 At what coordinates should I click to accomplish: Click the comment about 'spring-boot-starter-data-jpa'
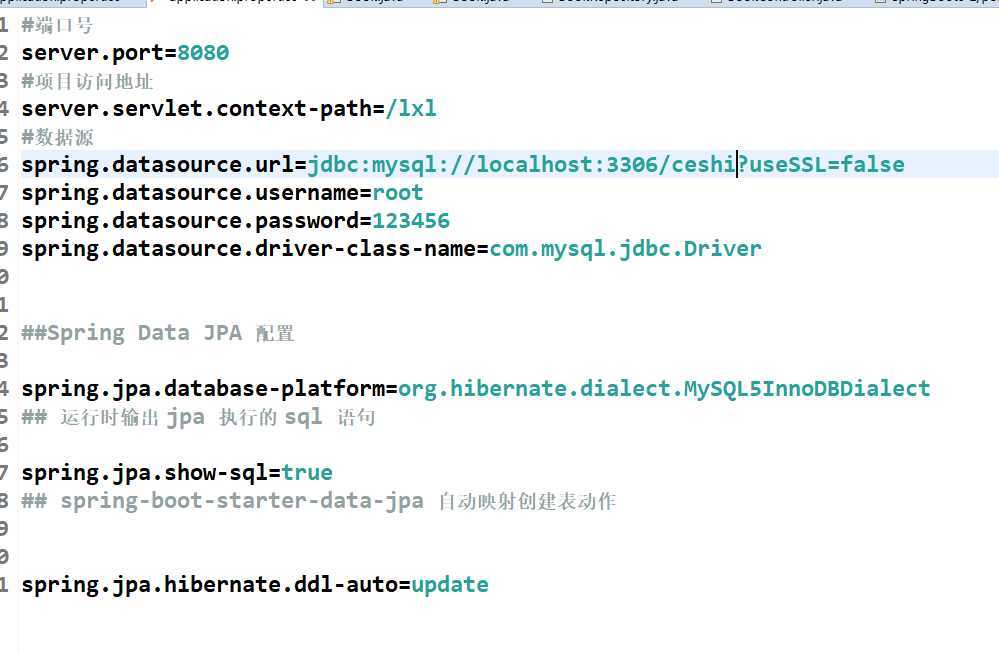click(319, 501)
